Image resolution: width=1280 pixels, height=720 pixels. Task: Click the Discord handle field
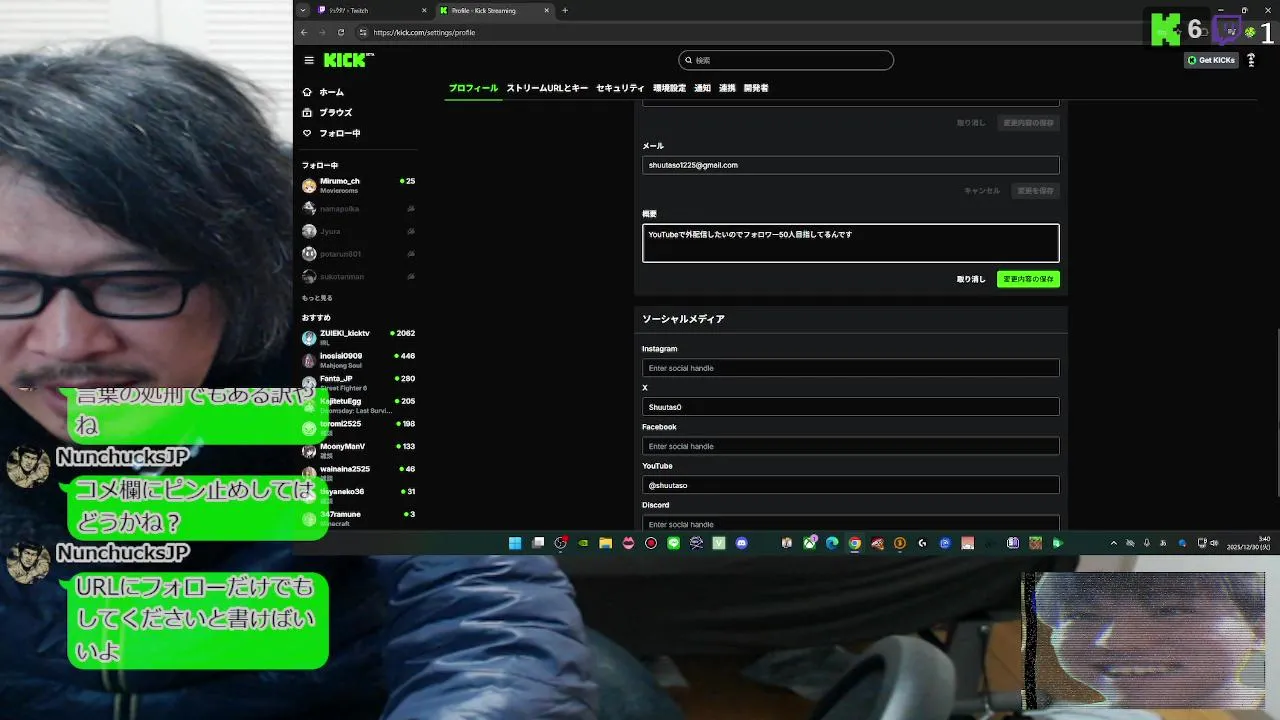850,524
